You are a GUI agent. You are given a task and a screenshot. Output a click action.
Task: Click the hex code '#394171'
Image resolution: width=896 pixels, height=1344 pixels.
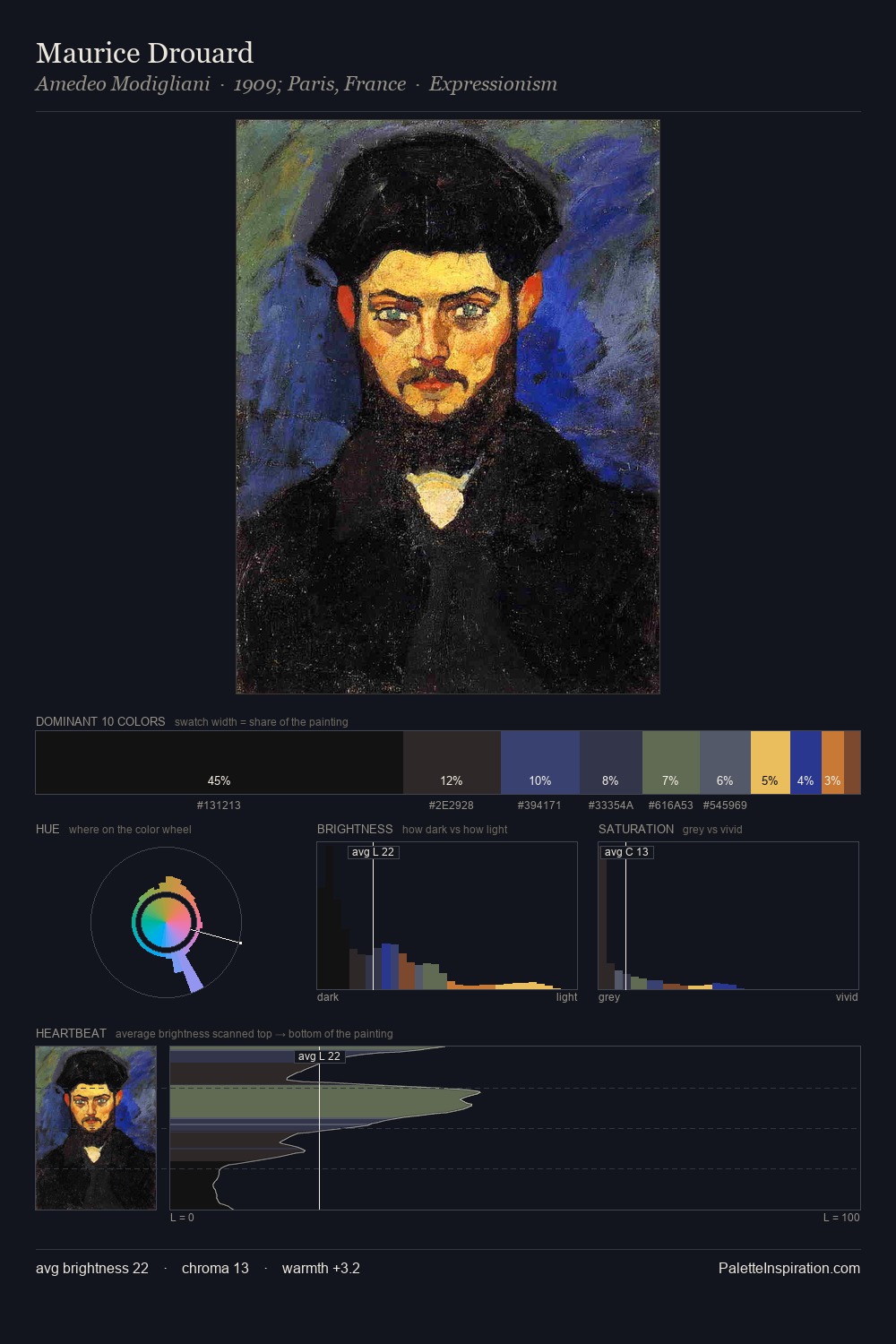(539, 806)
